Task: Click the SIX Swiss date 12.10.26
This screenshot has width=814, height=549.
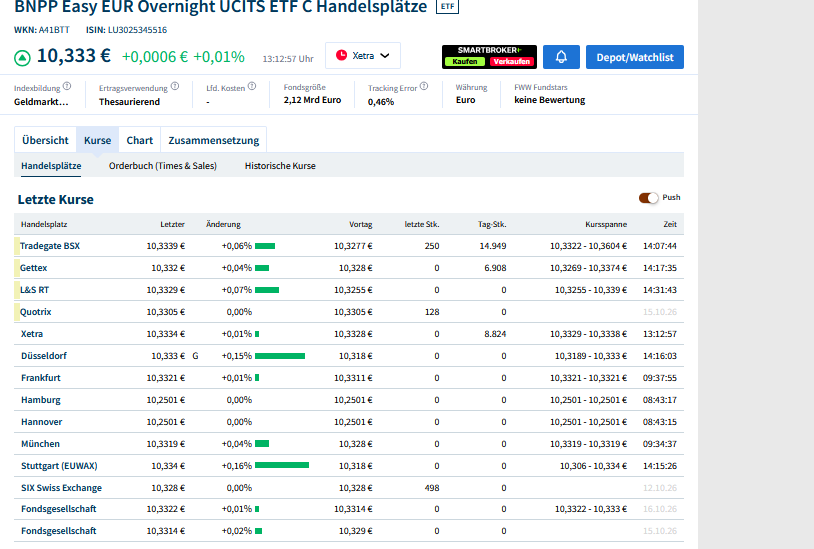Action: click(x=660, y=488)
